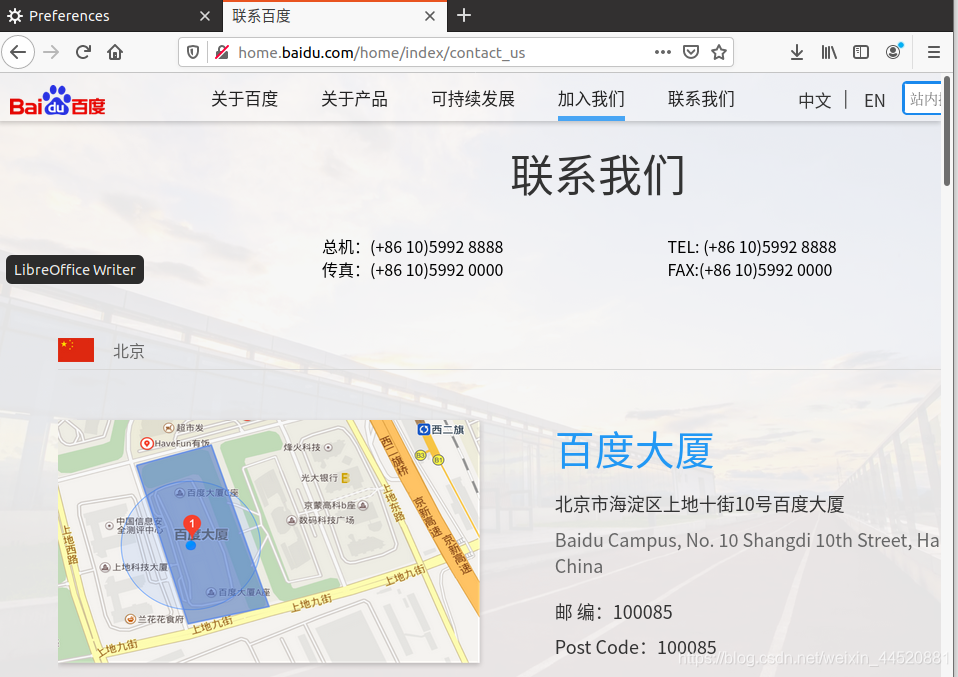This screenshot has width=958, height=677.
Task: Select the 北京 location label
Action: (x=129, y=351)
